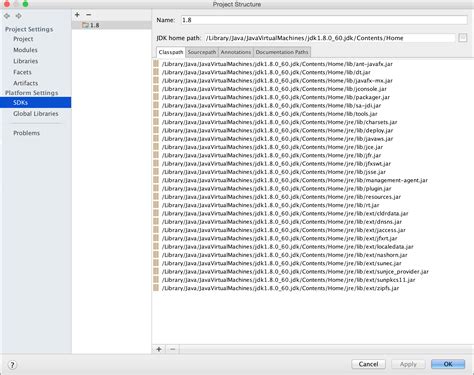
Task: Click the forward navigation arrow
Action: [19, 16]
